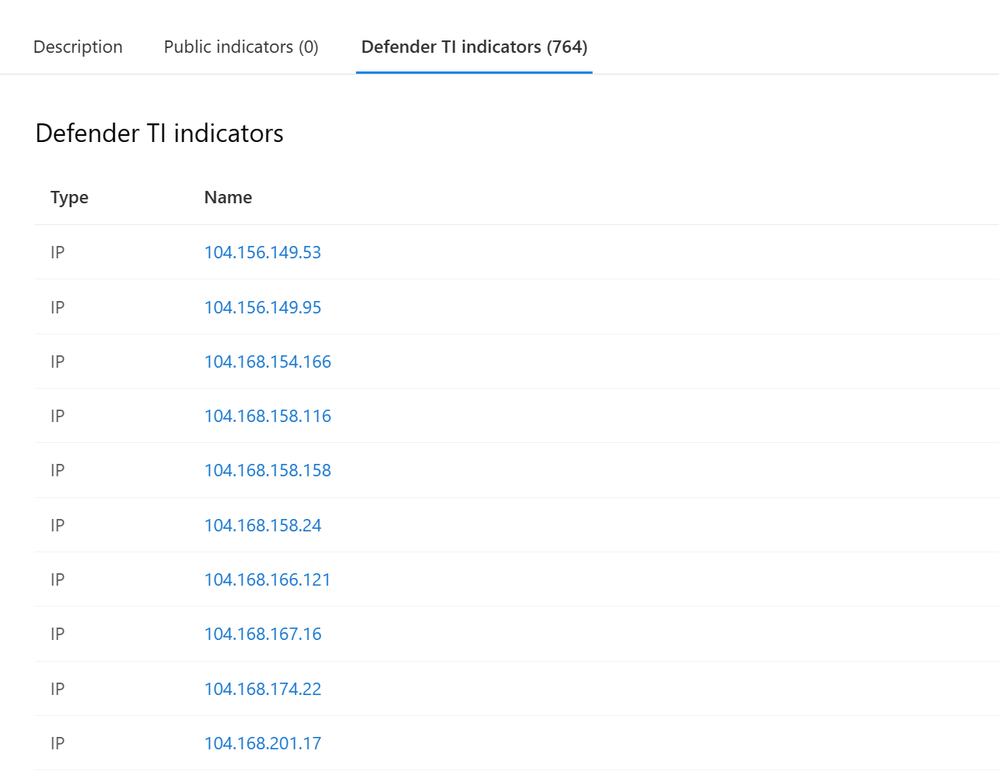Click the IP type cell for 104.156.149.53
Viewport: 999px width, 775px height.
(57, 252)
